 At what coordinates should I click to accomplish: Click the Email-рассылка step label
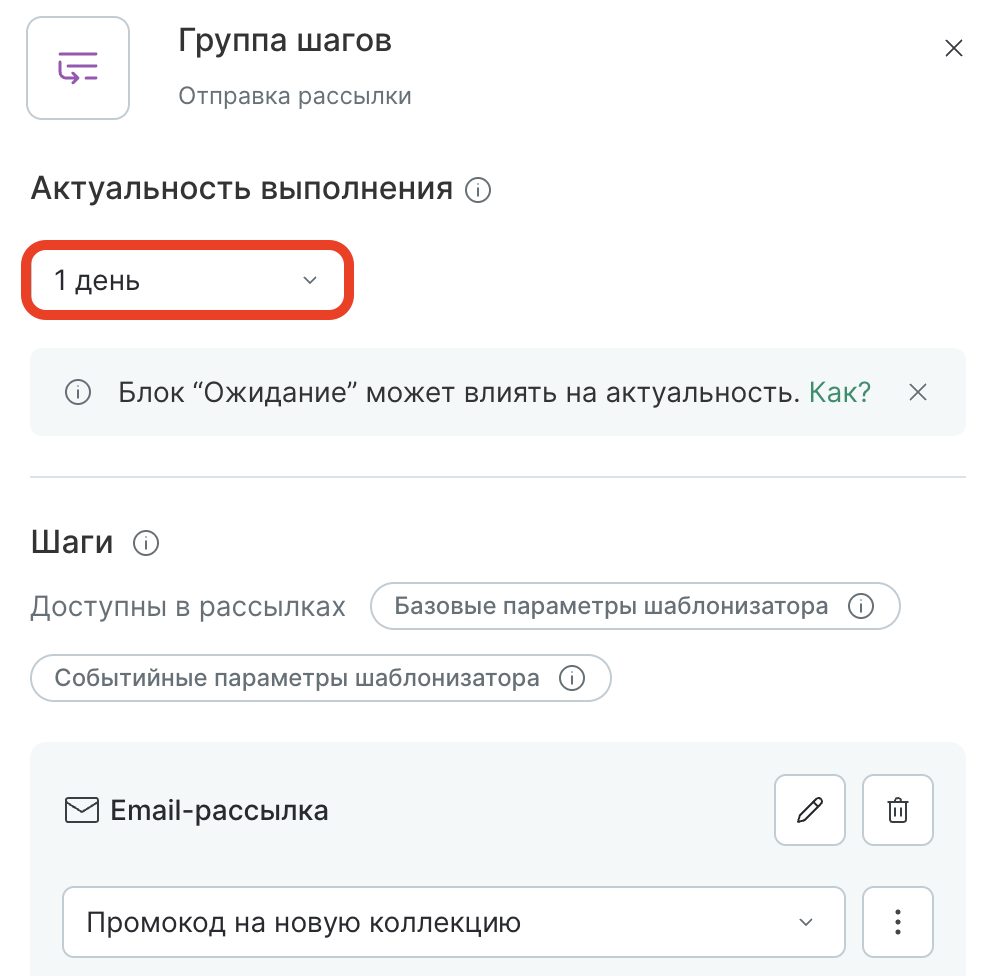click(x=219, y=810)
